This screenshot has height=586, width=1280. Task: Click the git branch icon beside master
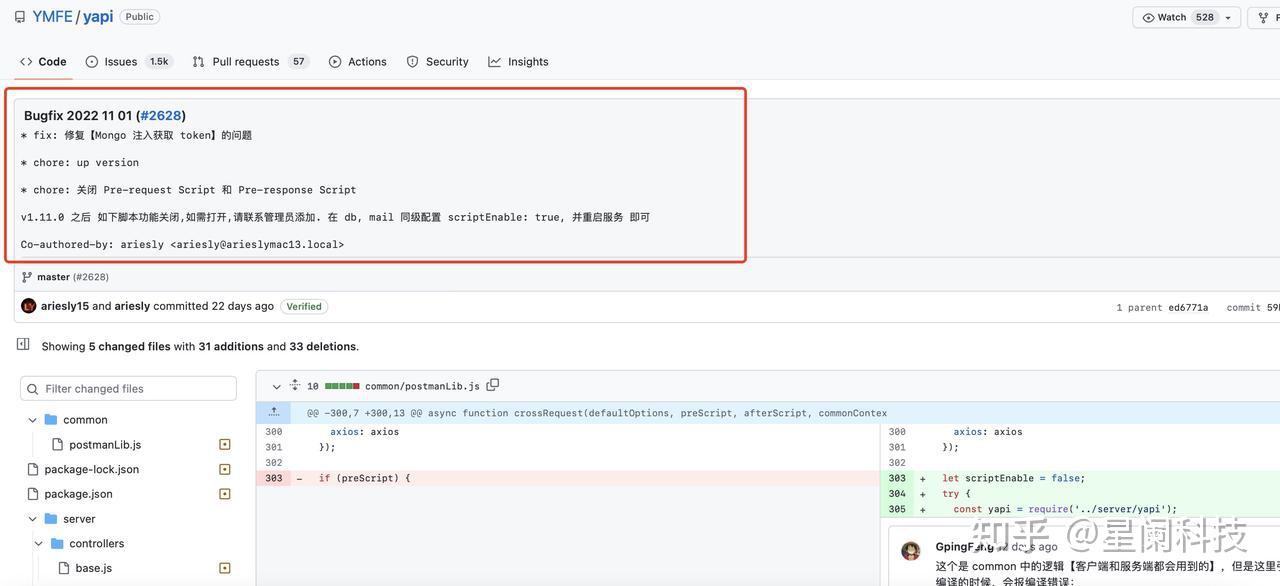27,277
